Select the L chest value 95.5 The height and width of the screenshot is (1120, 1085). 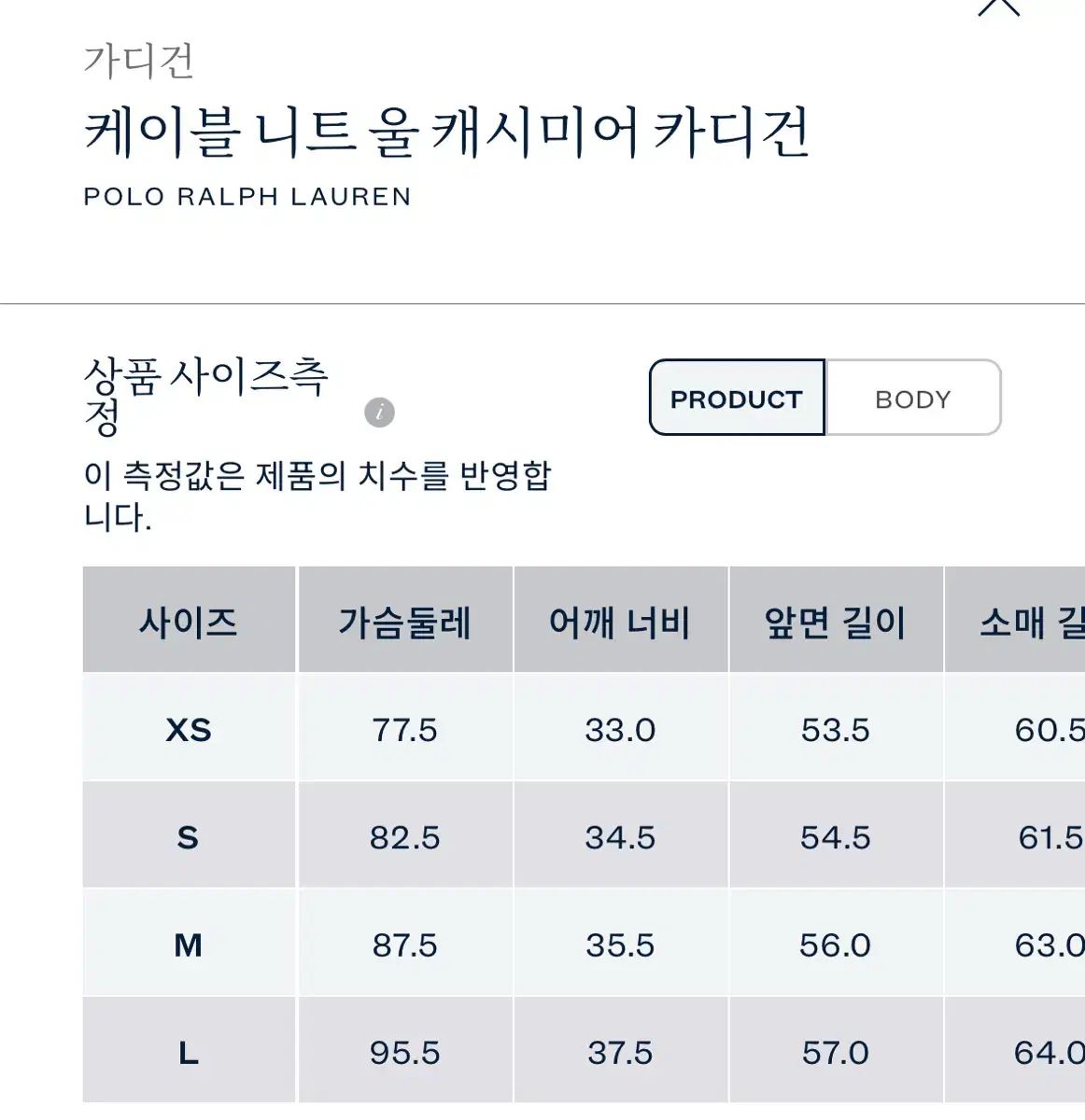(x=405, y=1052)
